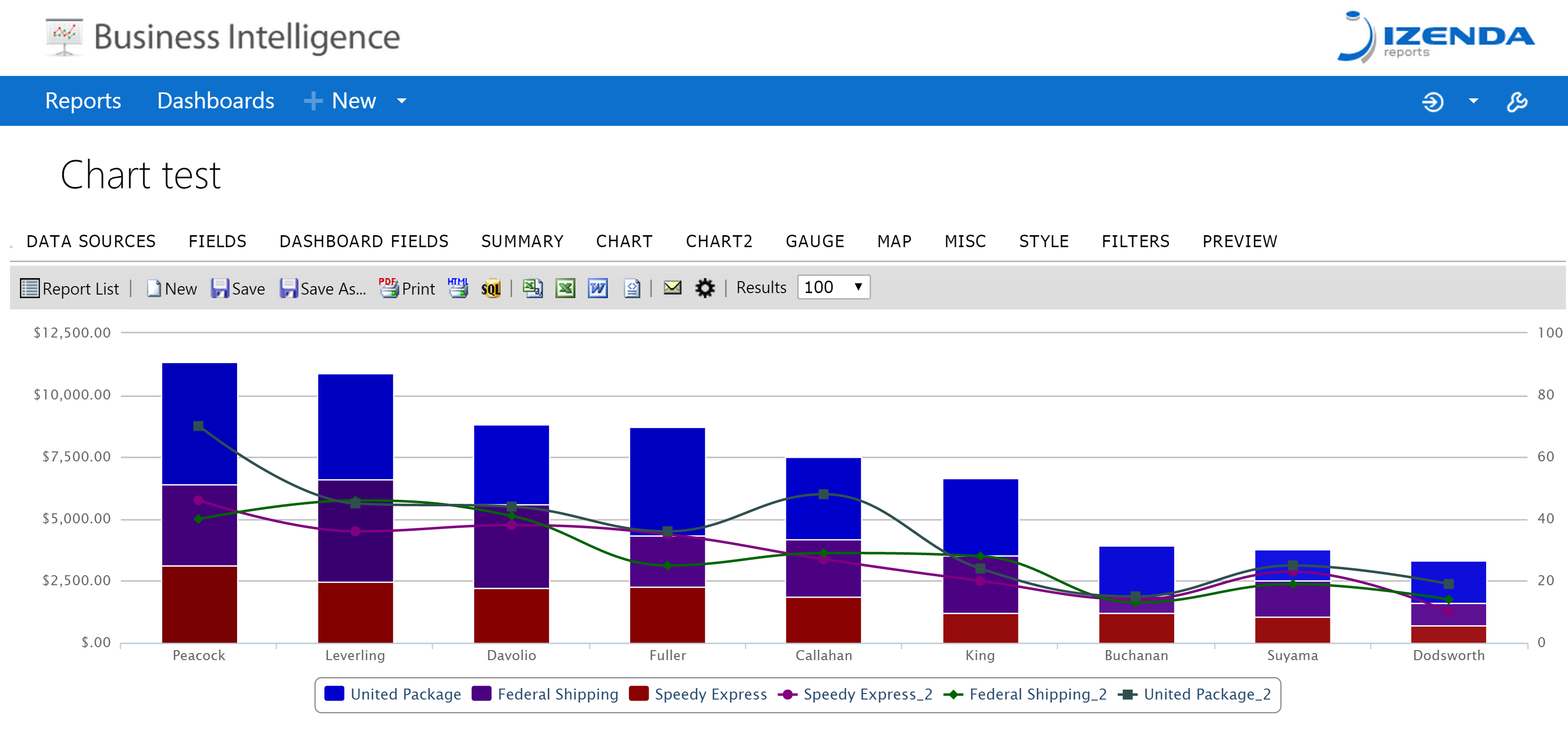The image size is (1568, 749).
Task: Expand the login arrow dropdown in blue bar
Action: click(x=1473, y=101)
